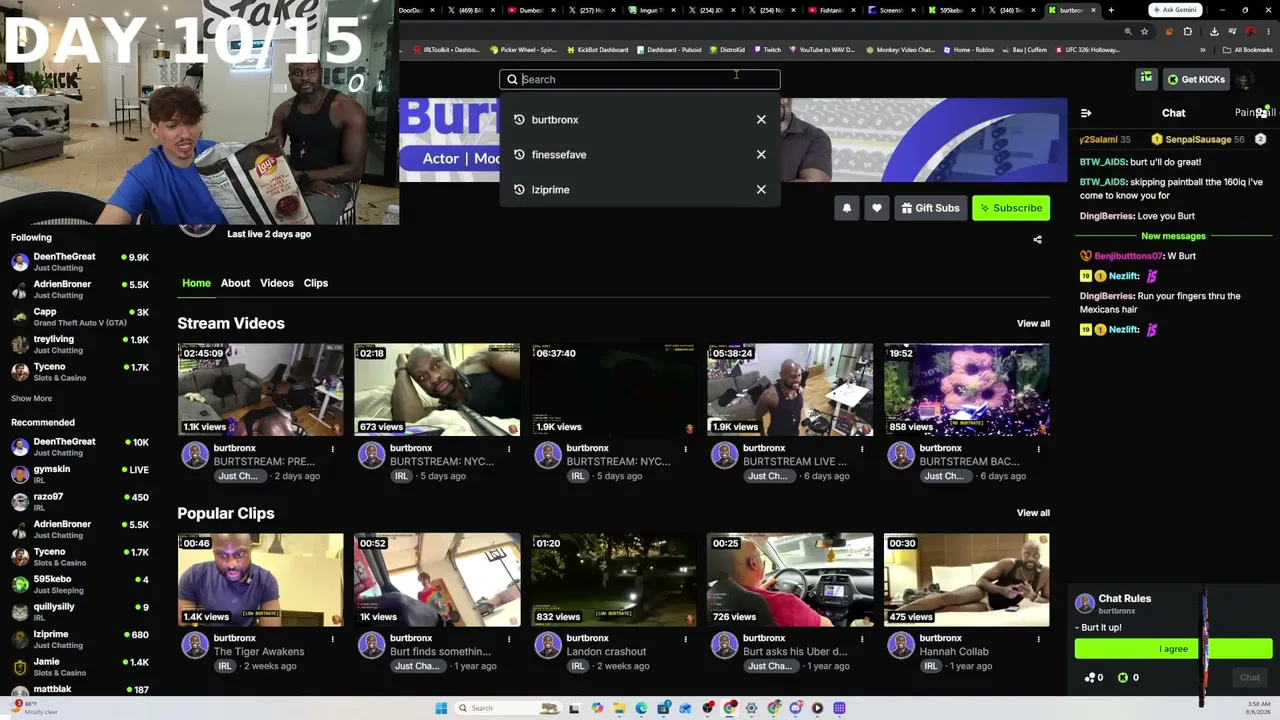Open the green Kick wallet icon
Screen dimensions: 1280x720
(x=1146, y=79)
